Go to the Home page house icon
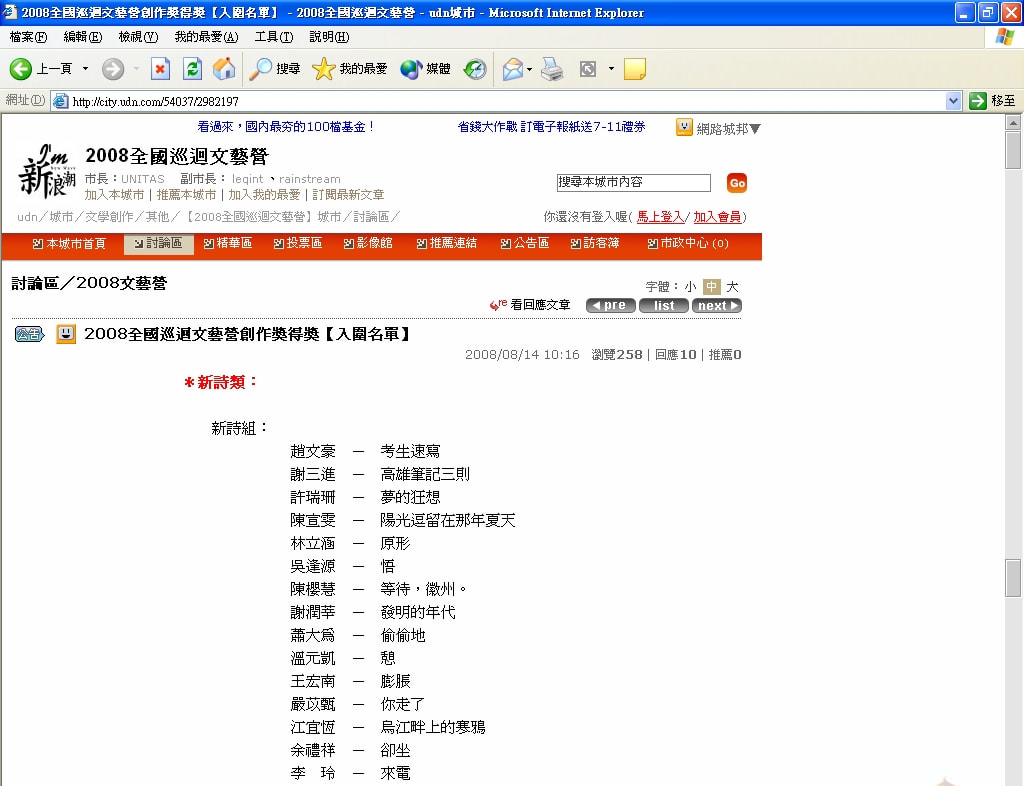Image resolution: width=1024 pixels, height=786 pixels. 224,69
